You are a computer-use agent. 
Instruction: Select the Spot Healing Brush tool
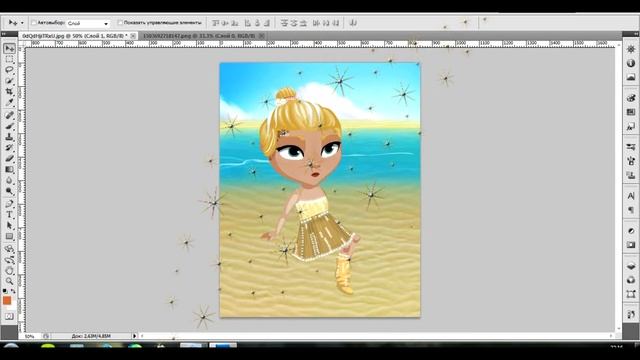[x=9, y=116]
